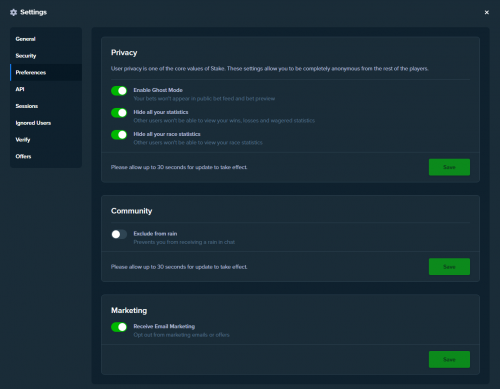
Task: Click the 'User privacy is one of' description
Action: pyautogui.click(x=270, y=69)
